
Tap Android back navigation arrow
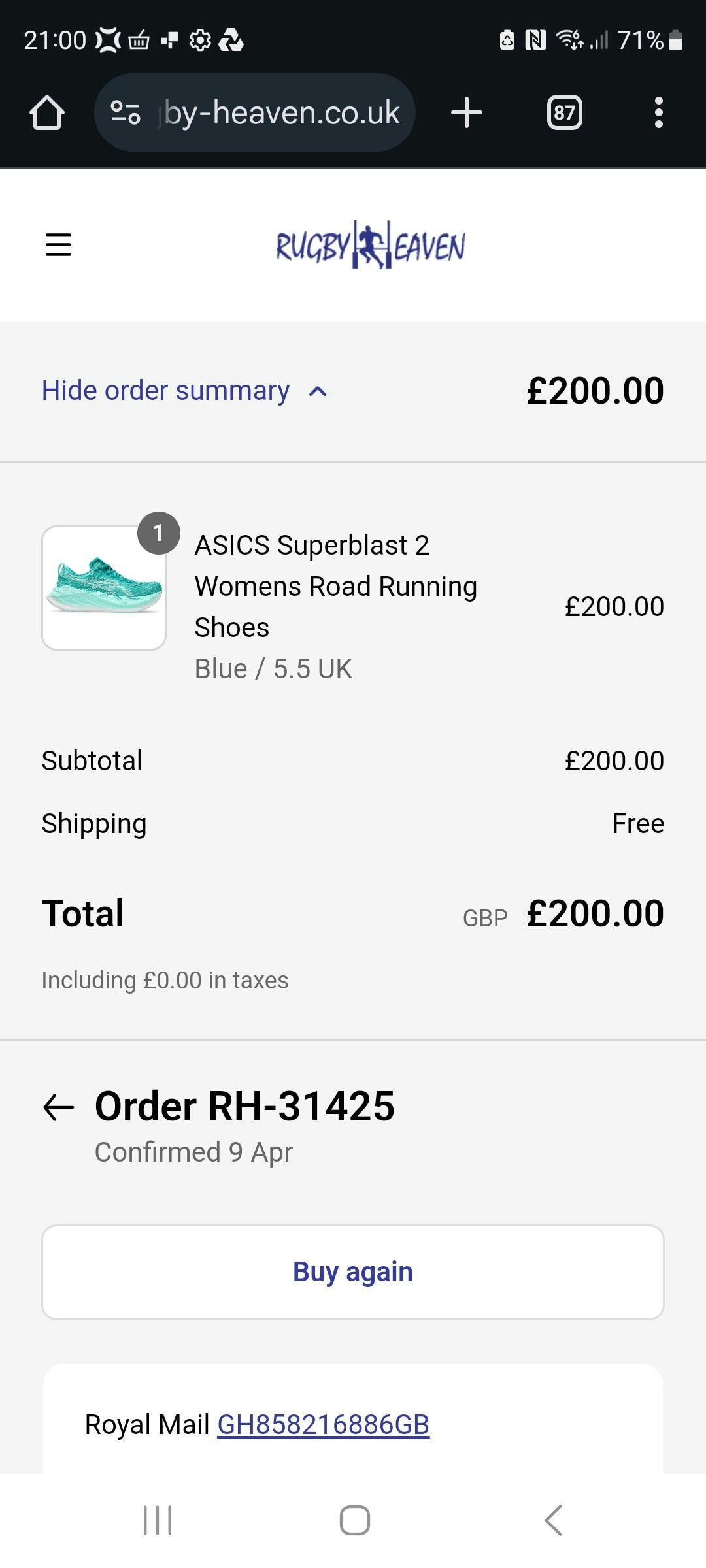[553, 1520]
